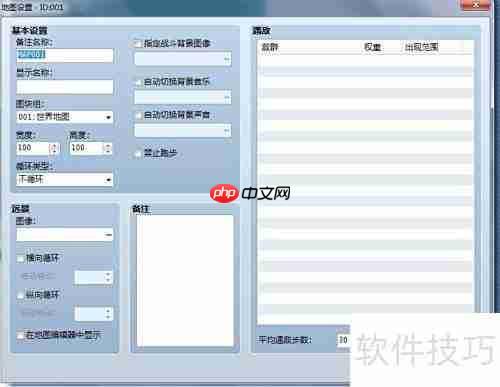Open the browse button for background sound
Image resolution: width=500 pixels, height=387 pixels.
pyautogui.click(x=227, y=130)
